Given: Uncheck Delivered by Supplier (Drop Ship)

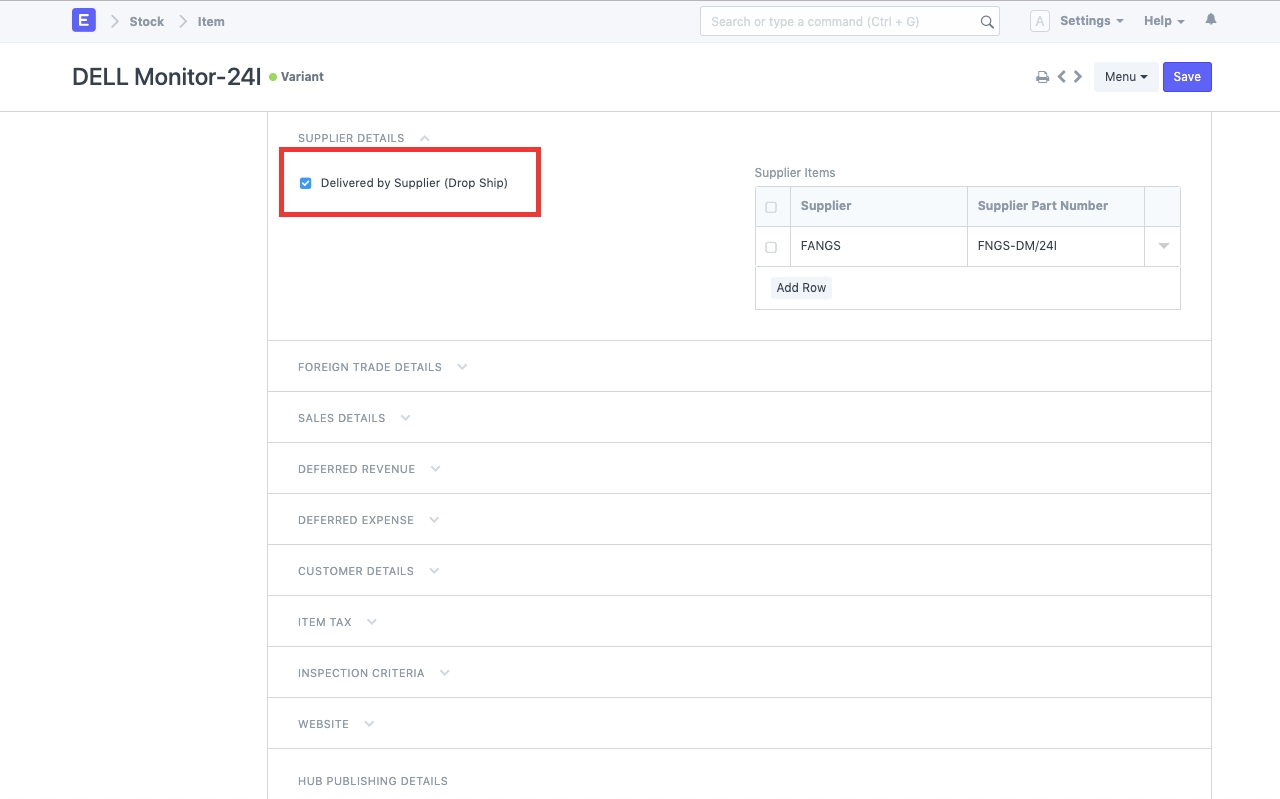Looking at the screenshot, I should pyautogui.click(x=306, y=183).
